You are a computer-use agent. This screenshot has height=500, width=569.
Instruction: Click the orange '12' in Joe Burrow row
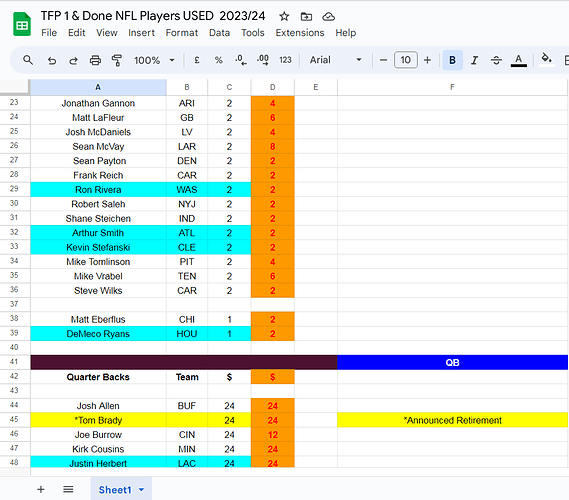273,435
